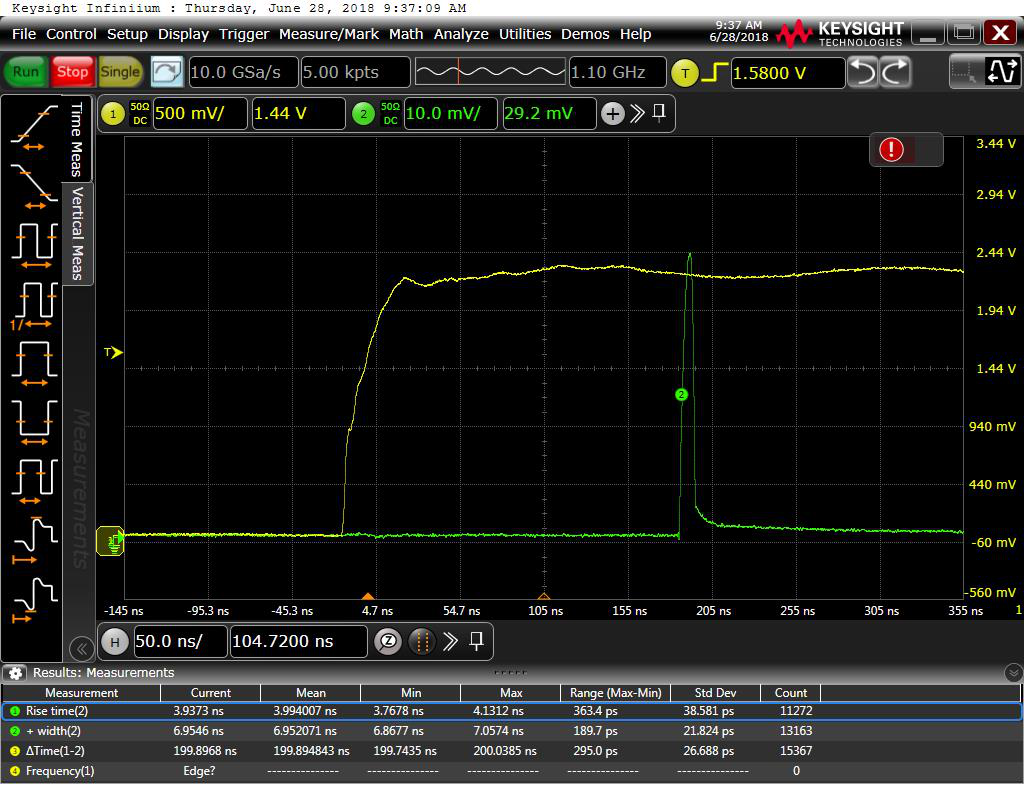Click the trigger level 1.5800 V field
This screenshot has height=794, width=1034.
point(785,73)
